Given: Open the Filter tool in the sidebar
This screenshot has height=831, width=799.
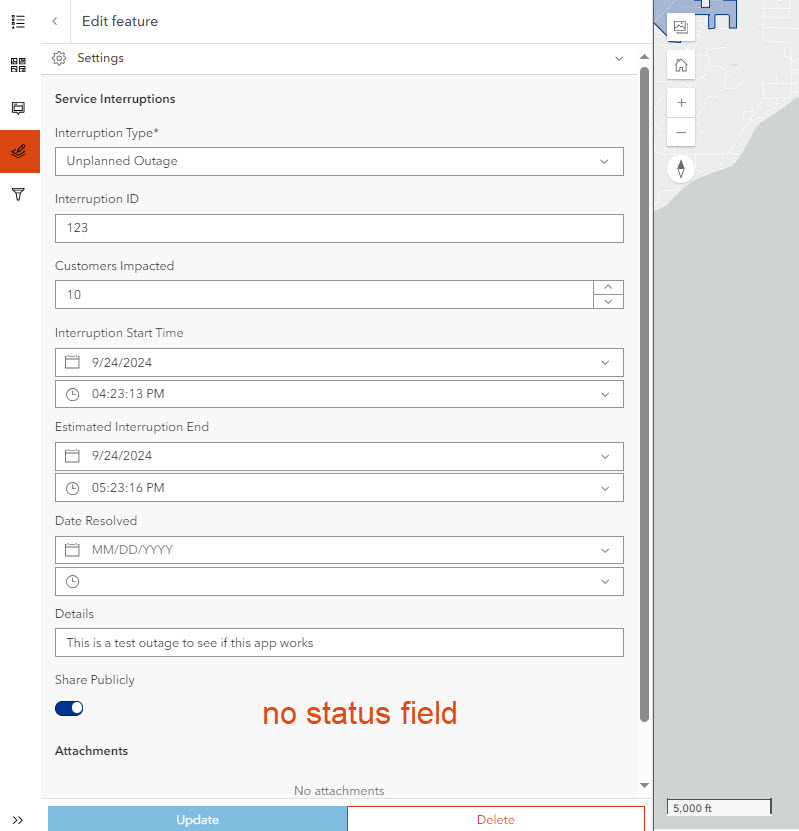Looking at the screenshot, I should click(x=17, y=194).
